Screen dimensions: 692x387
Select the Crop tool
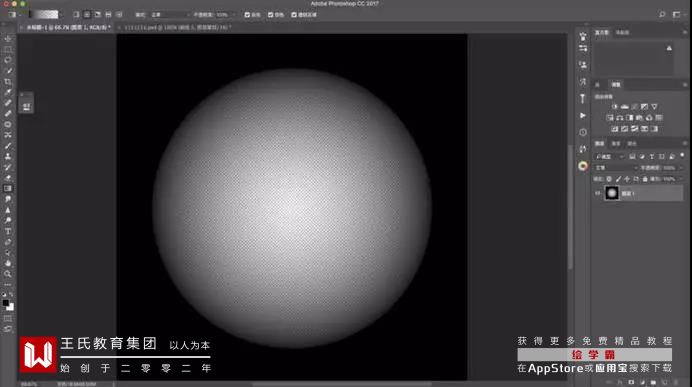click(x=8, y=82)
